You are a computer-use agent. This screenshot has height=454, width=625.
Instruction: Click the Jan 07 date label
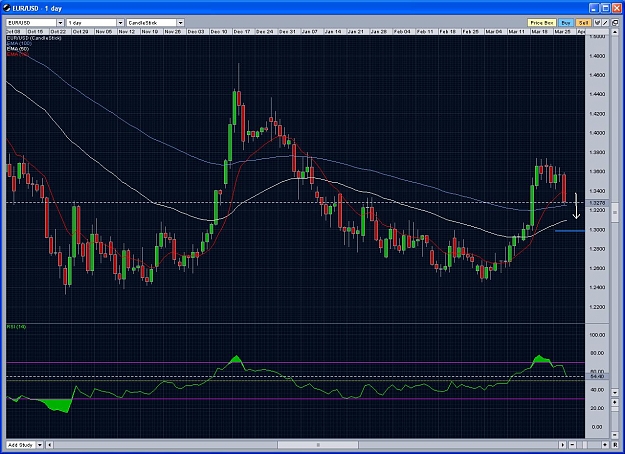[x=310, y=31]
